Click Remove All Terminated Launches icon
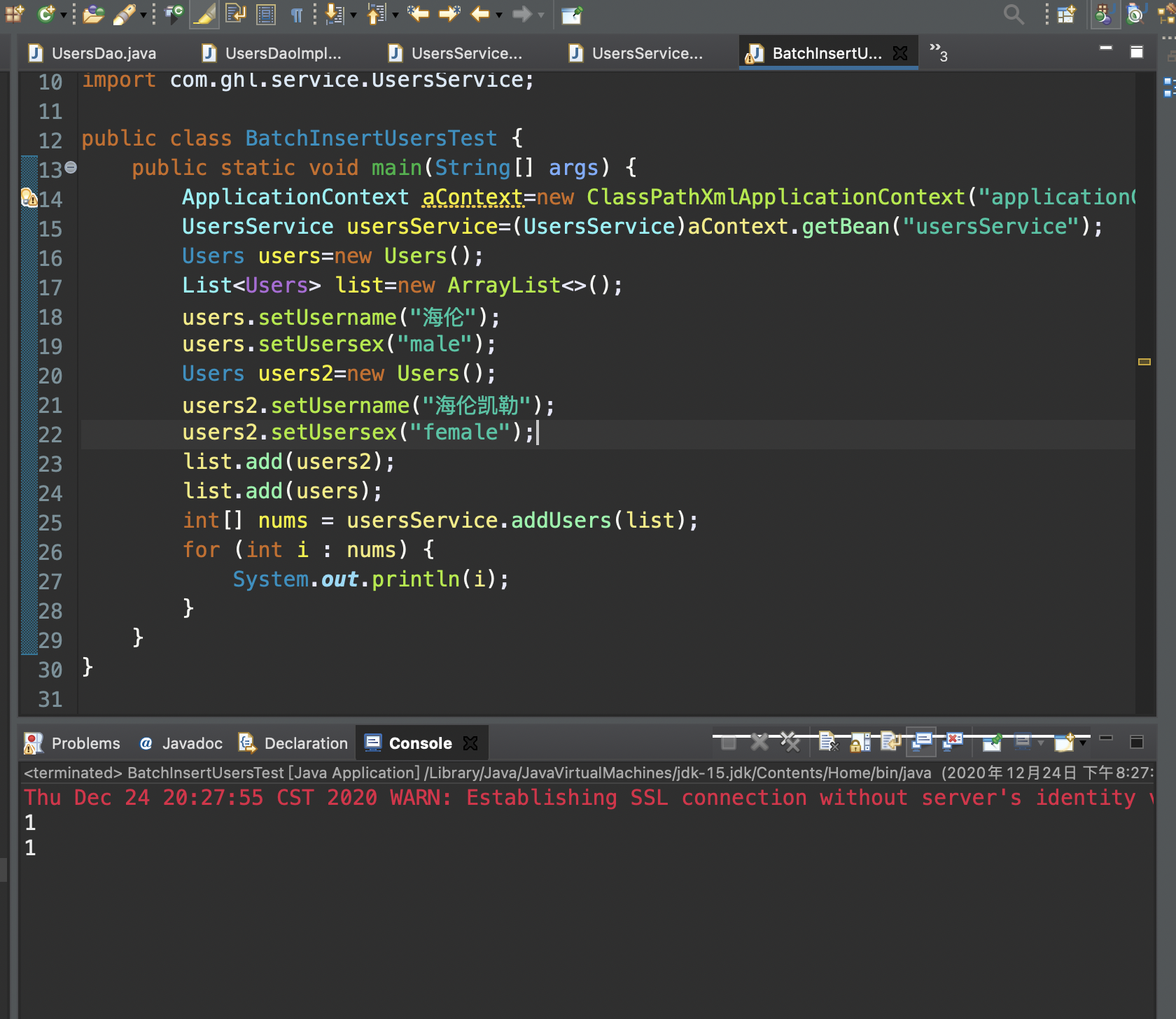Image resolution: width=1176 pixels, height=1019 pixels. pyautogui.click(x=790, y=742)
